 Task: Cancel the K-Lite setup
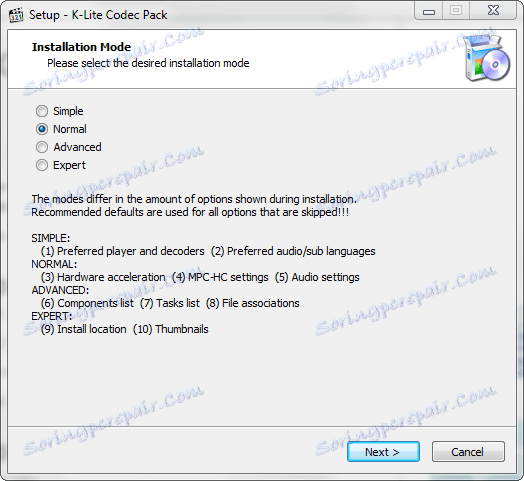click(468, 452)
